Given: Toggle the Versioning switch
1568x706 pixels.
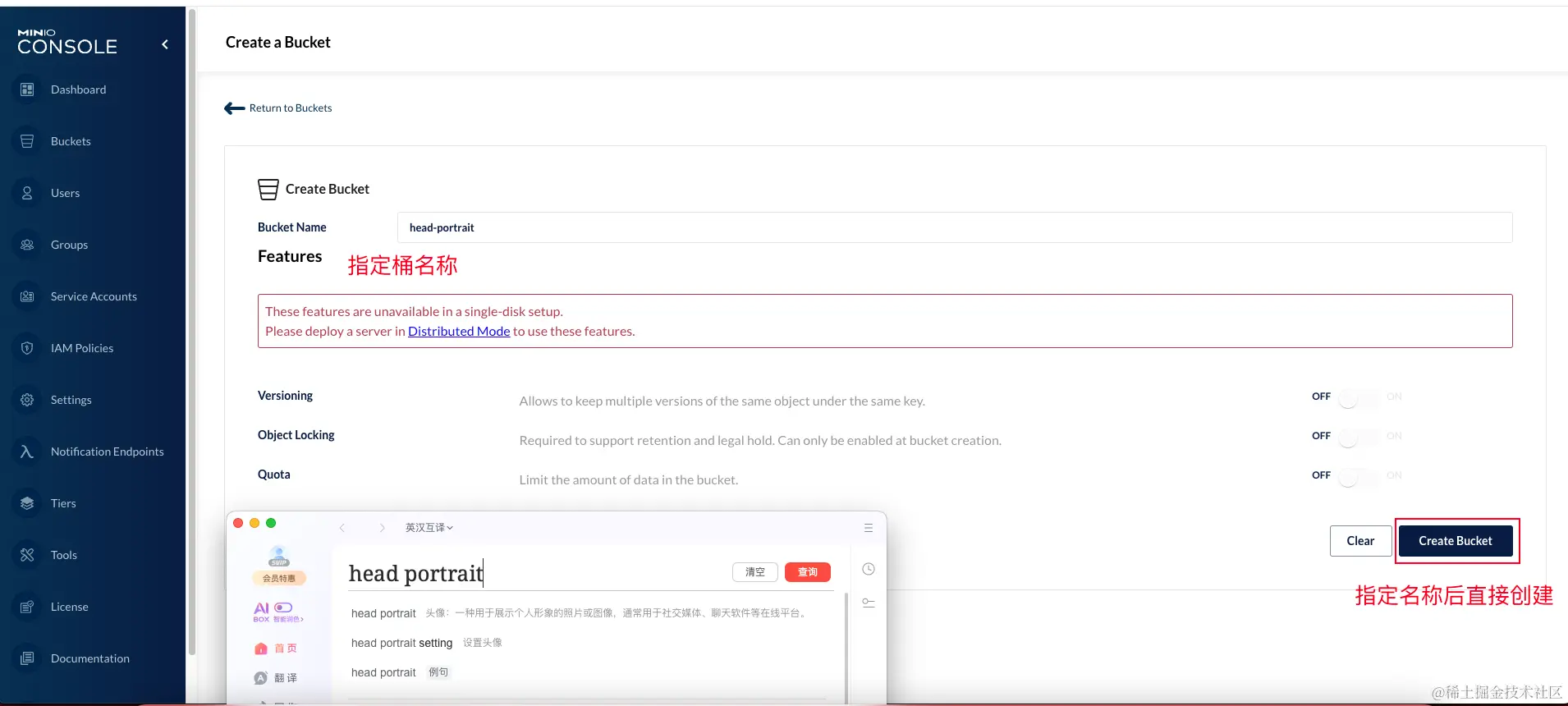Looking at the screenshot, I should tap(1358, 400).
